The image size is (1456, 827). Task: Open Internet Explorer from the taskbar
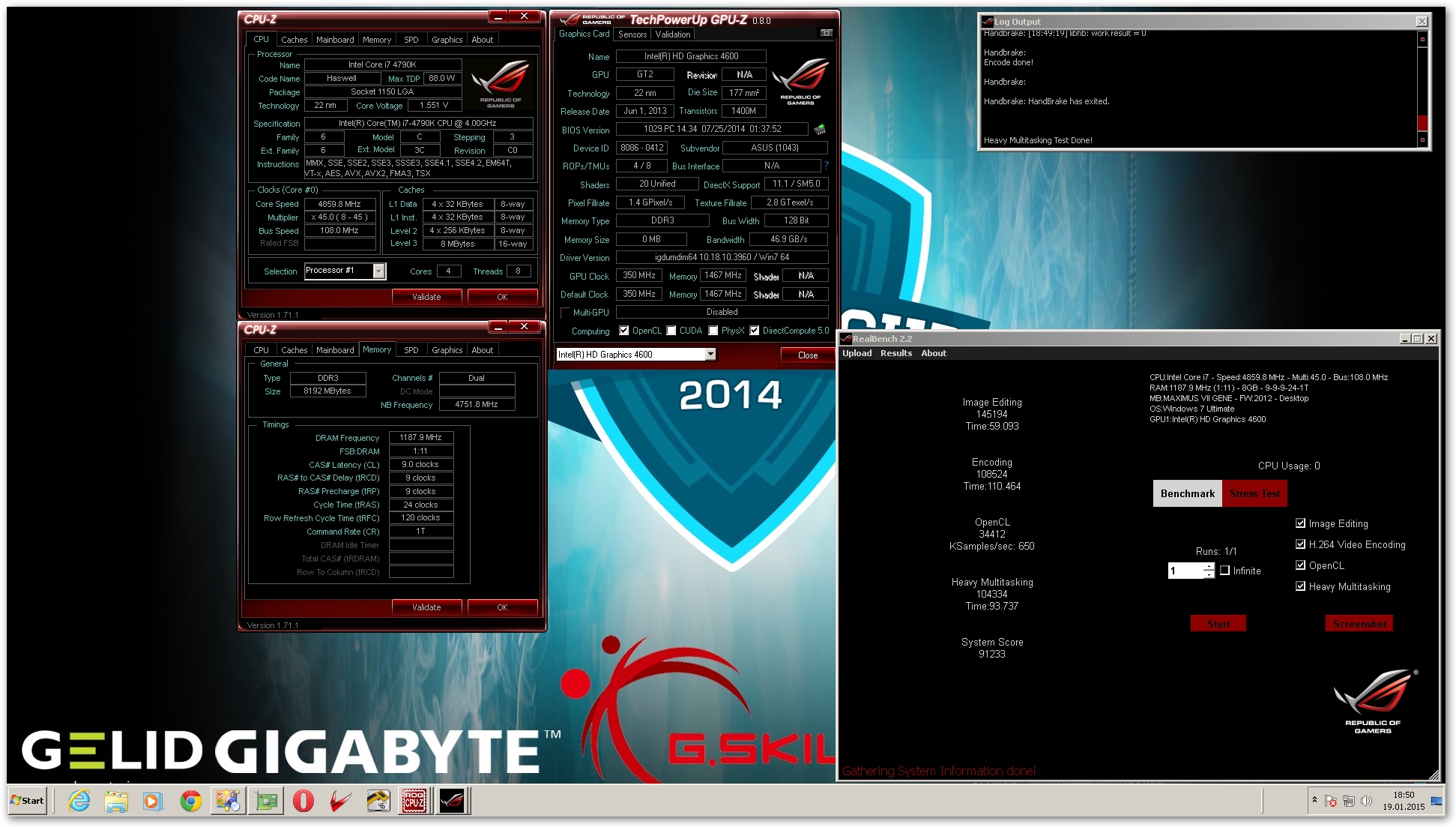tap(79, 801)
